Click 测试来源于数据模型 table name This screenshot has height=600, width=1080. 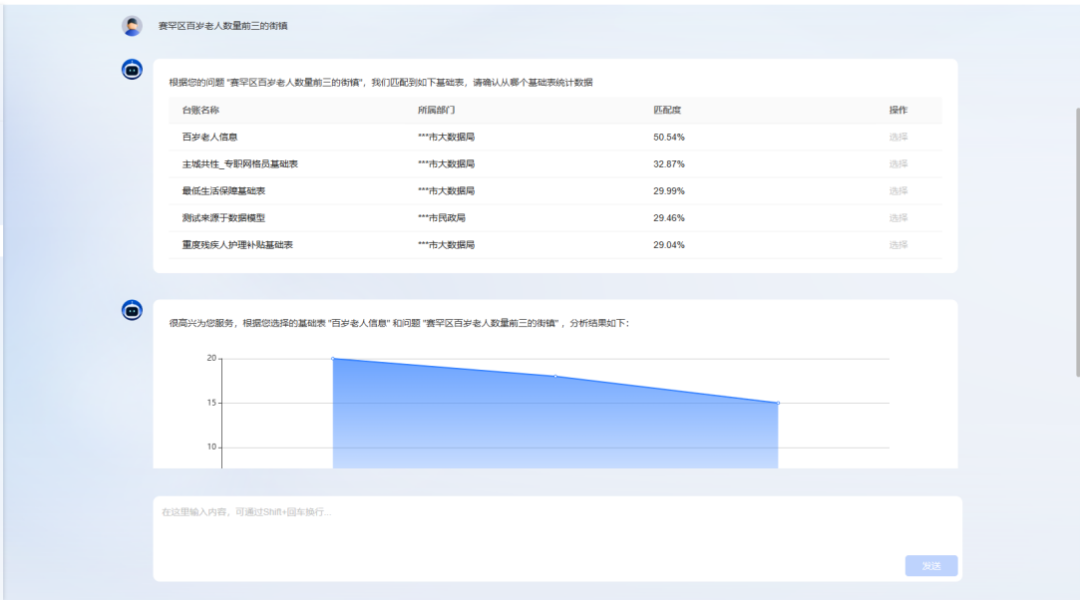coord(223,218)
